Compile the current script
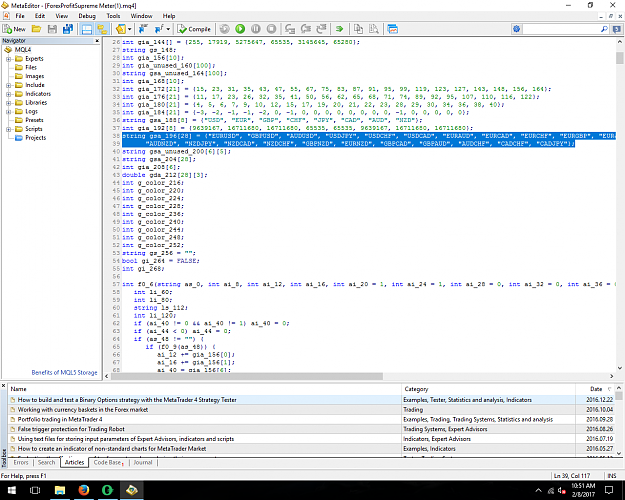The image size is (625, 500). 194,29
